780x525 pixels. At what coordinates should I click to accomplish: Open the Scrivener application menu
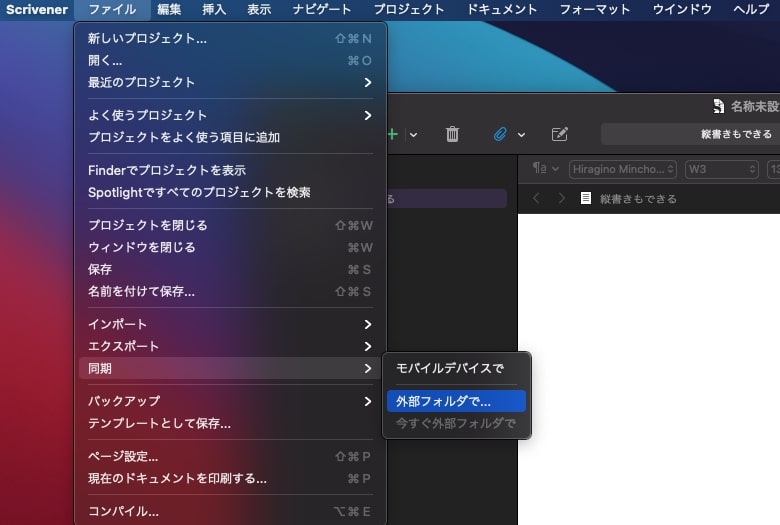[x=37, y=9]
